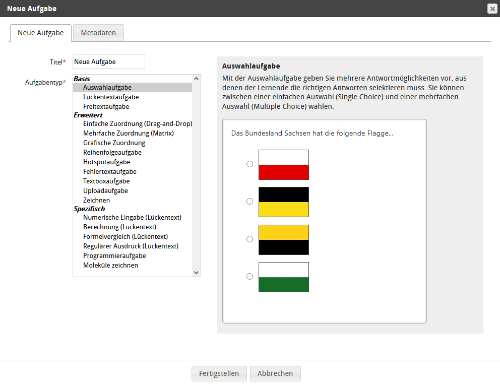Select radio button for yellow-black flag

[249, 239]
